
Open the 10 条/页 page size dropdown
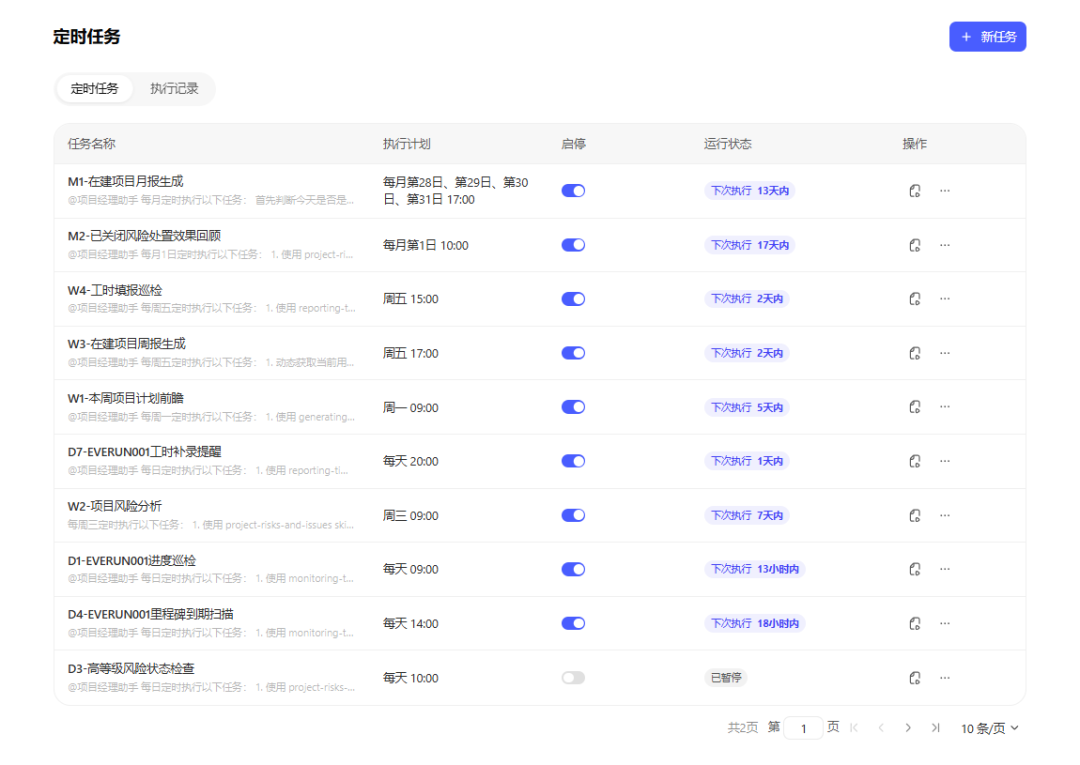[990, 729]
